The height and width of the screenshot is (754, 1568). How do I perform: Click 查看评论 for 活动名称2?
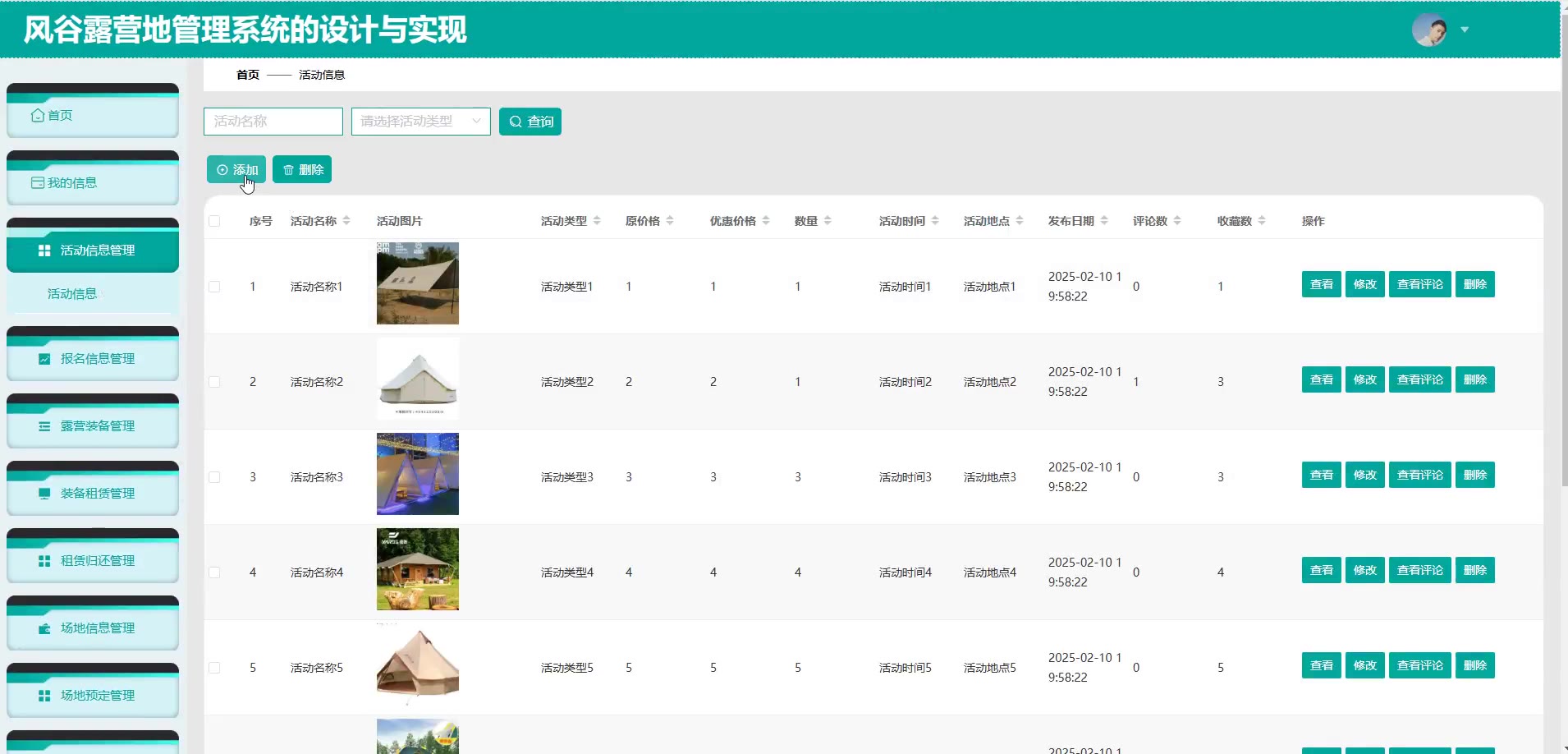coord(1419,379)
